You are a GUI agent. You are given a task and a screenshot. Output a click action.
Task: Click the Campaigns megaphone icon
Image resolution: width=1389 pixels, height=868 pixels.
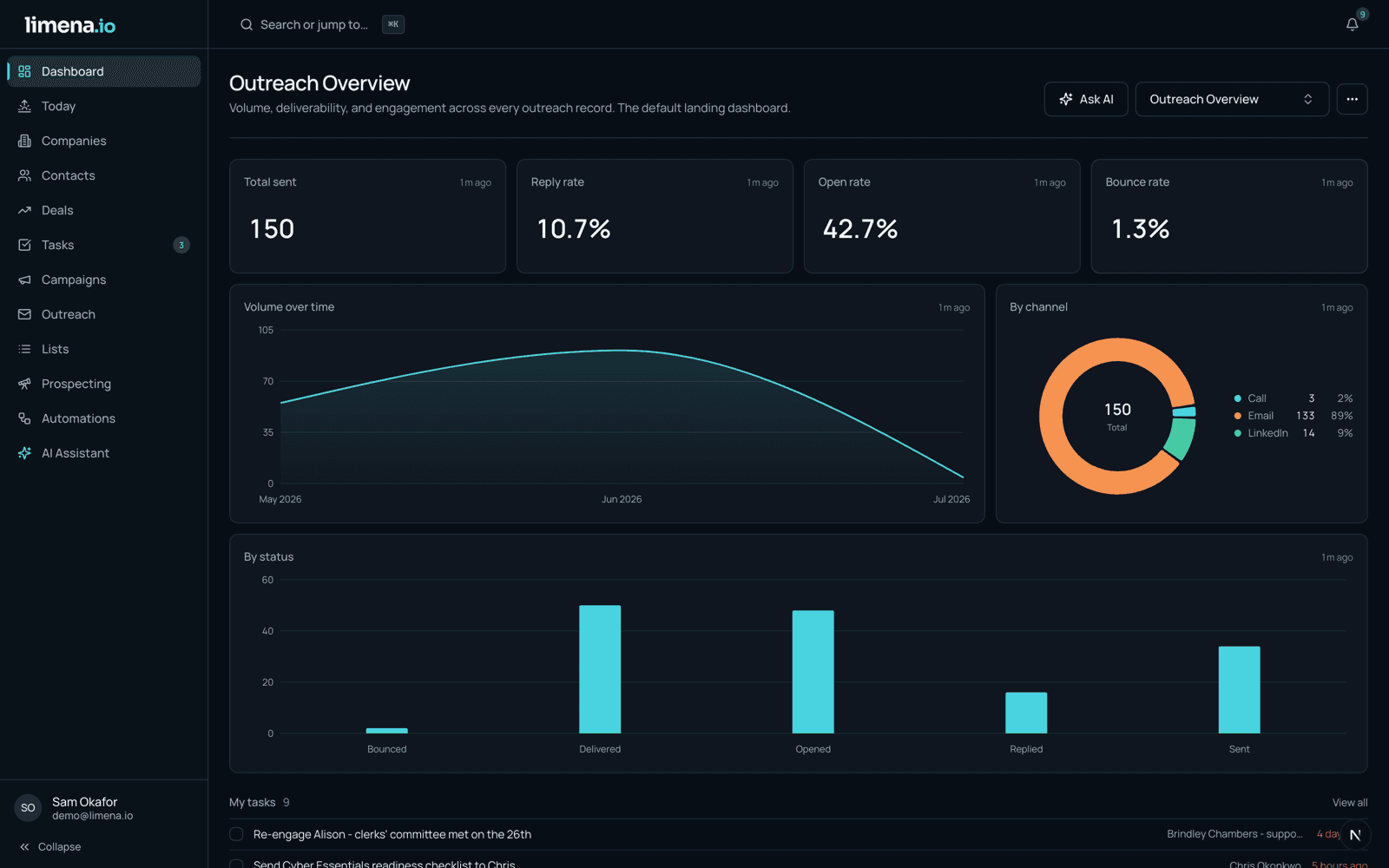[24, 279]
